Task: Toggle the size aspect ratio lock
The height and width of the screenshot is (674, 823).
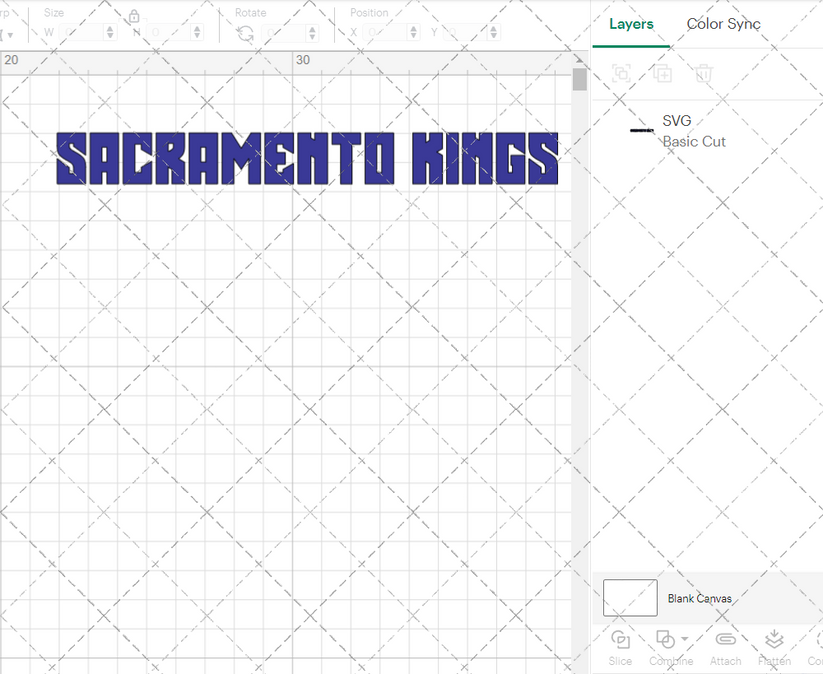Action: coord(133,17)
